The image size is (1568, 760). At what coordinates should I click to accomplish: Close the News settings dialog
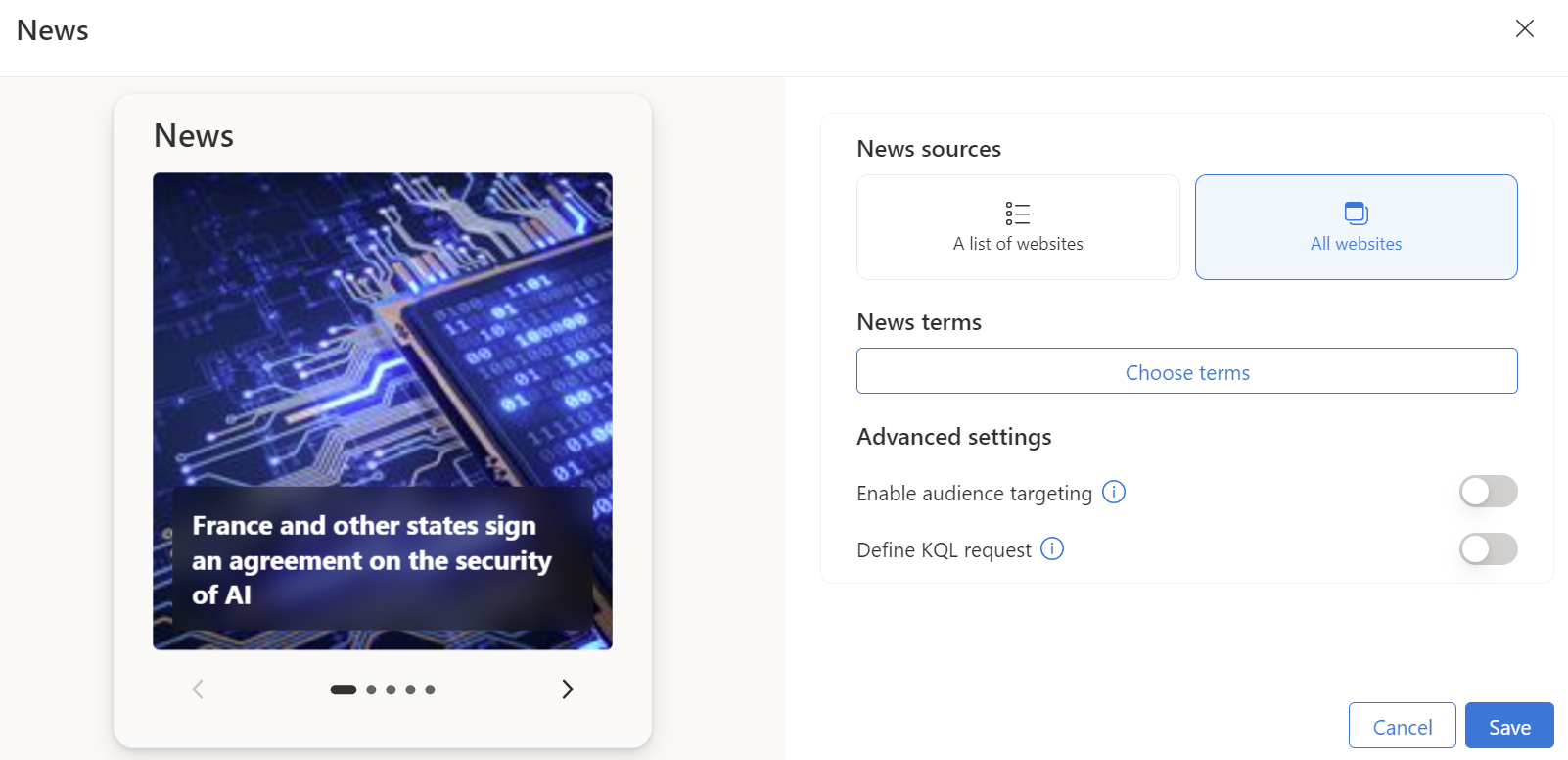1524,28
